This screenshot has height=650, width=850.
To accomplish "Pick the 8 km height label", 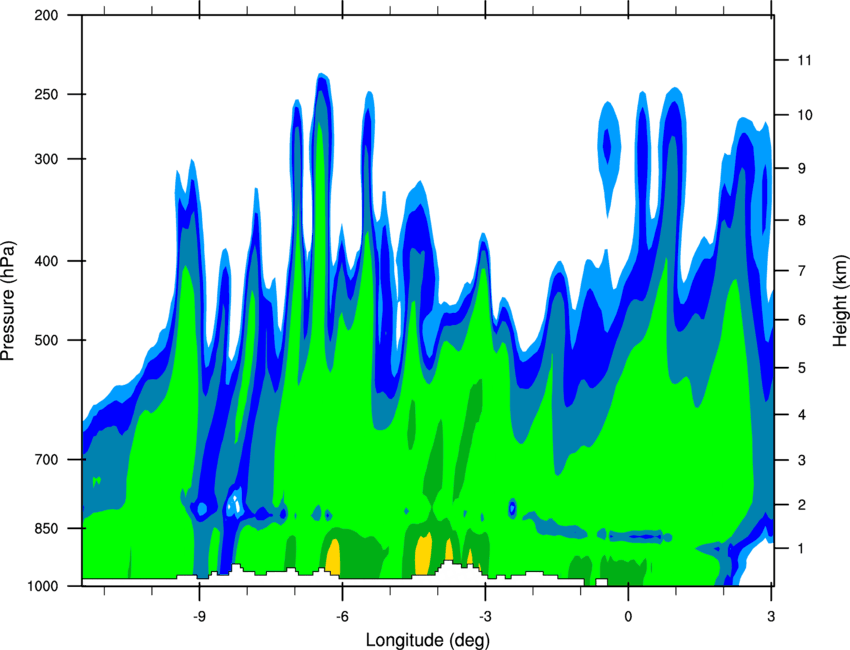I will point(801,220).
